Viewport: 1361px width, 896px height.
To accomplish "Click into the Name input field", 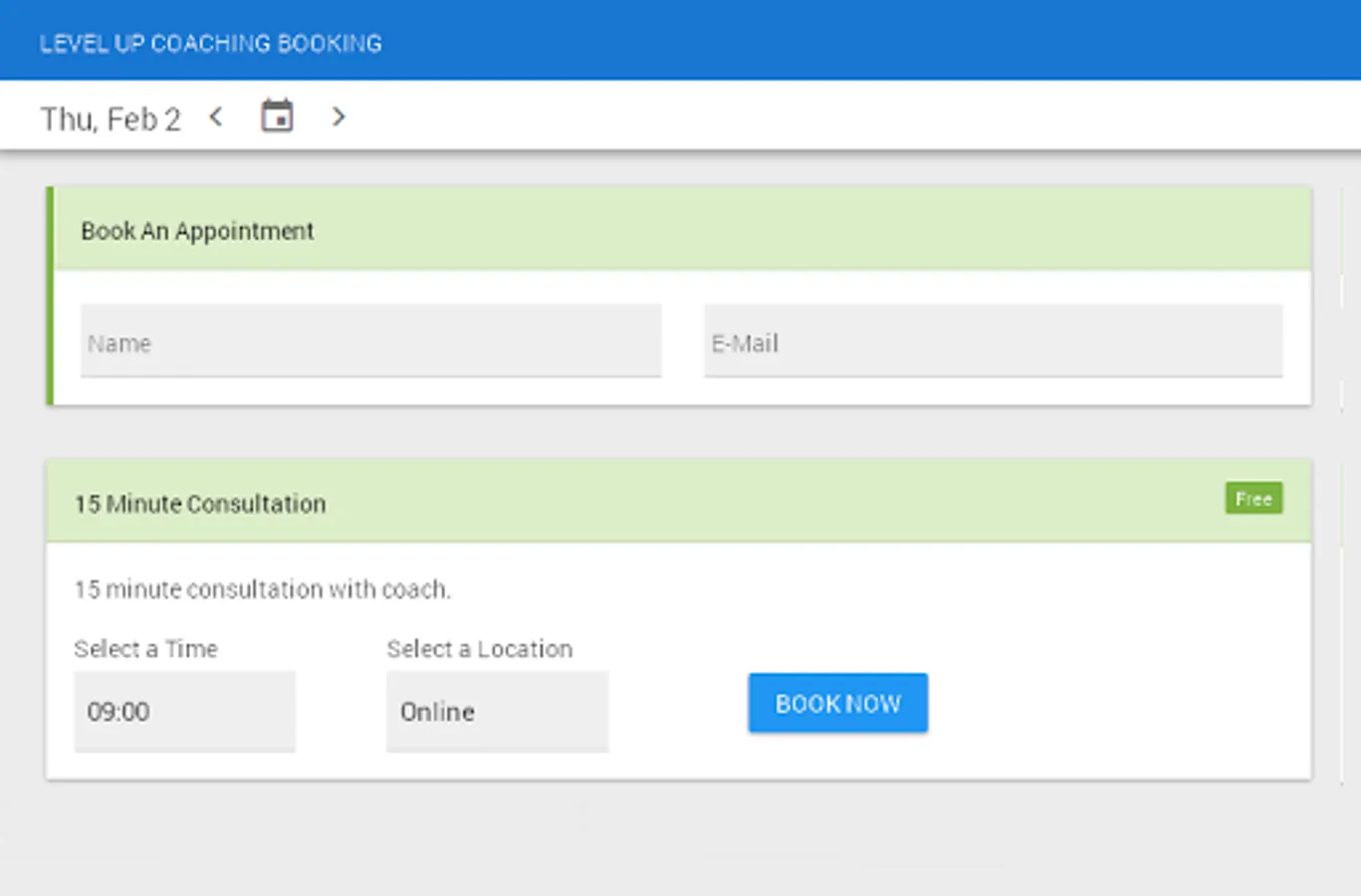I will tap(370, 342).
